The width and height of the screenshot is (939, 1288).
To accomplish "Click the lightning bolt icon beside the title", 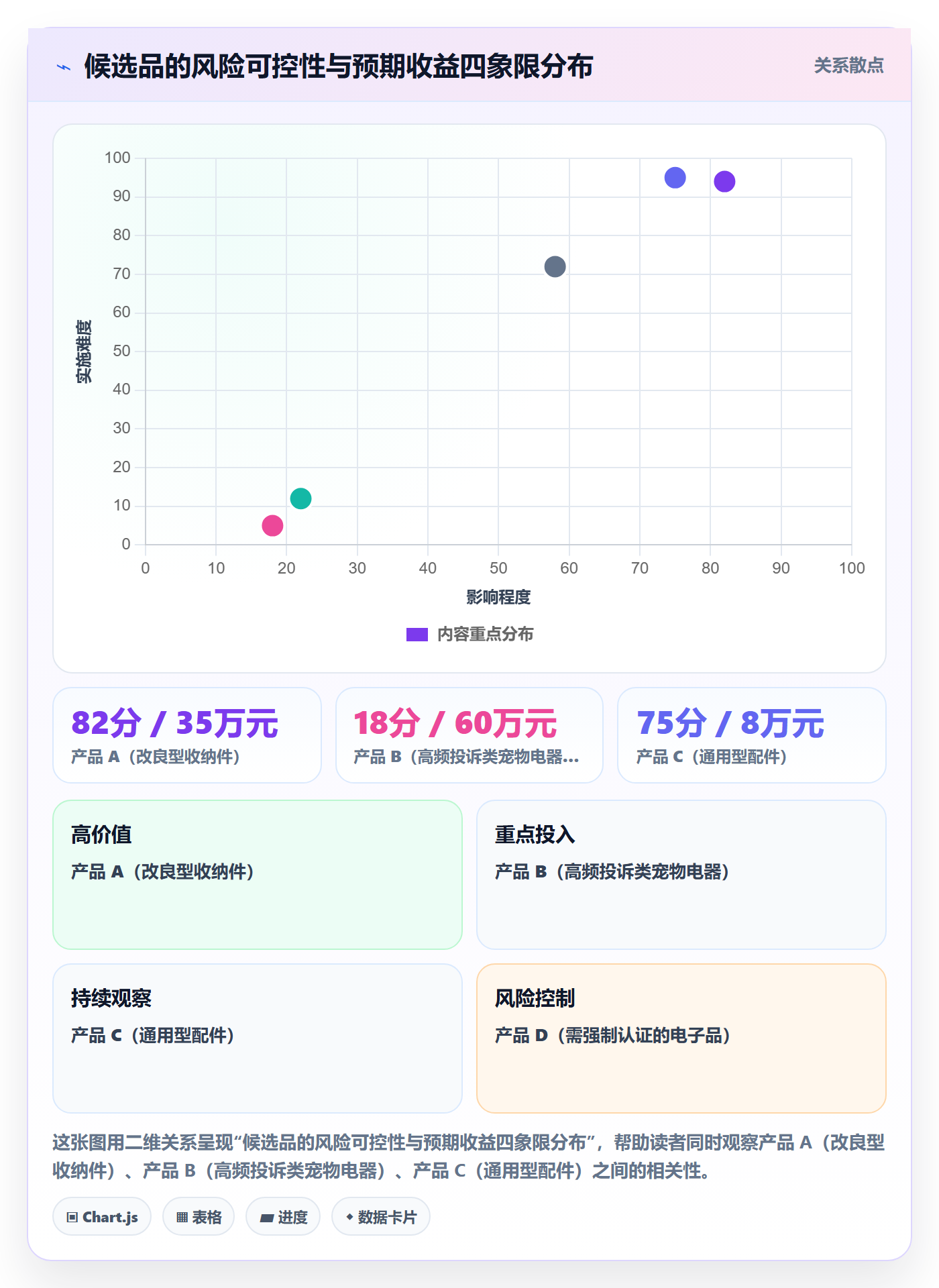I will coord(64,67).
